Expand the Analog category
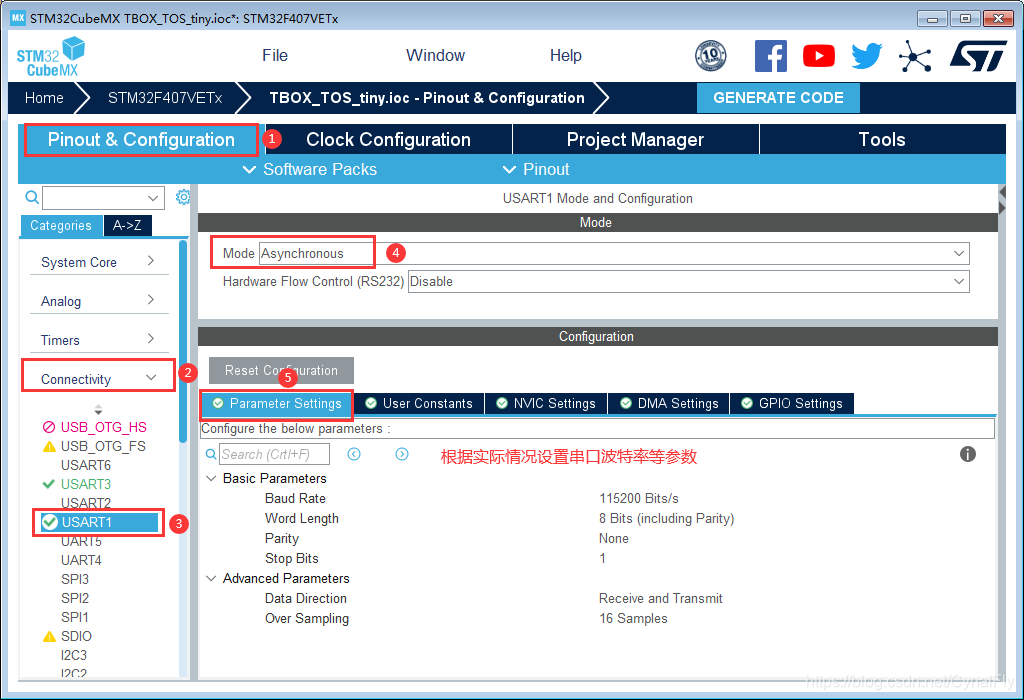 point(99,301)
